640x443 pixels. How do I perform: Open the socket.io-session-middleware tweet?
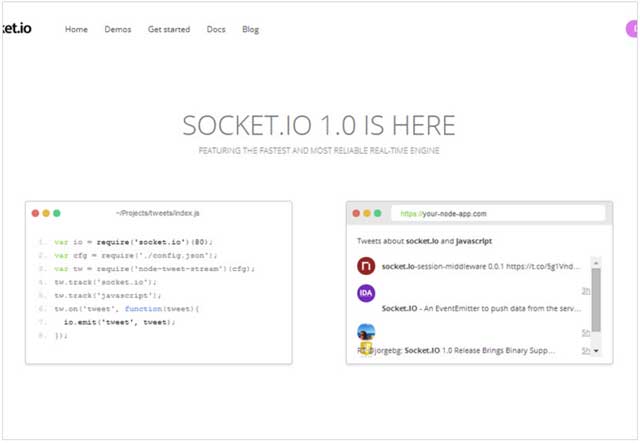481,267
